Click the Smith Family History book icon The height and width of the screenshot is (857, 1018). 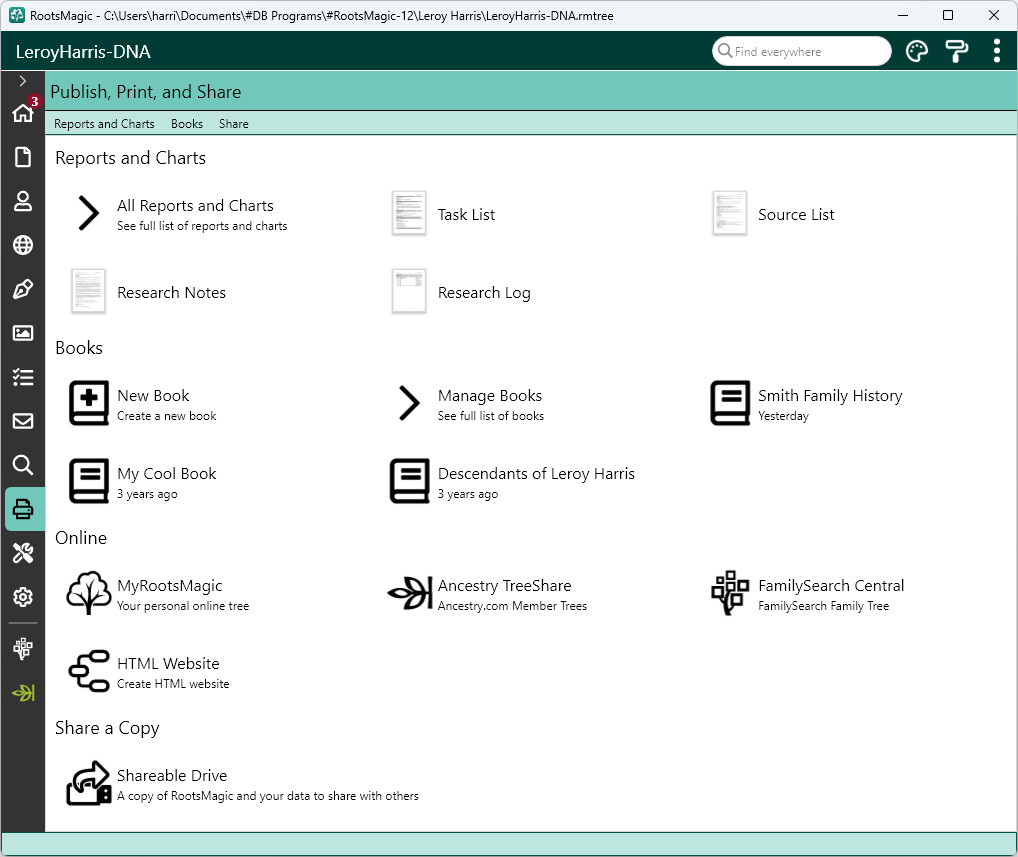730,403
